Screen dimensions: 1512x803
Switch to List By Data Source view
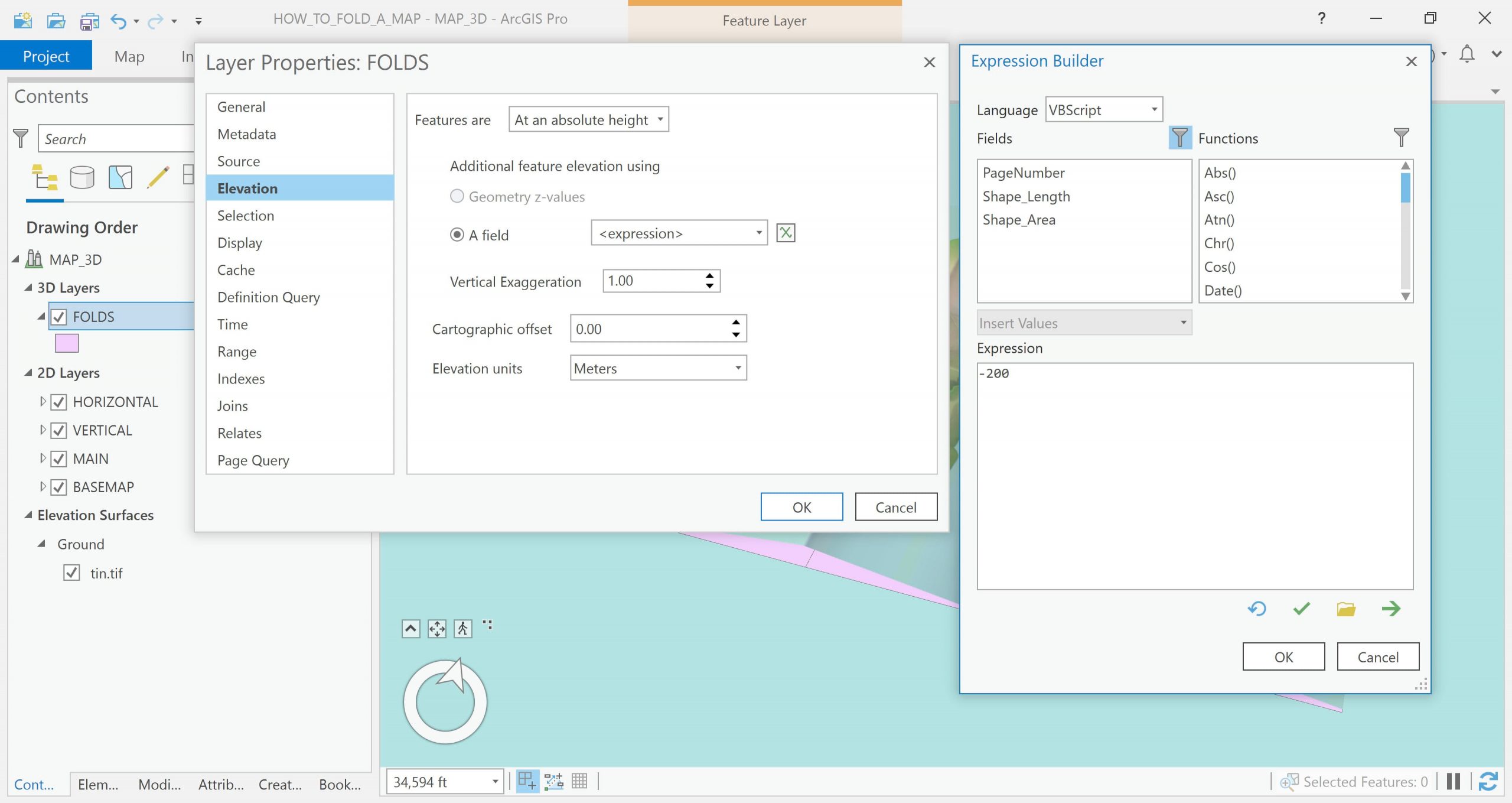[x=82, y=177]
